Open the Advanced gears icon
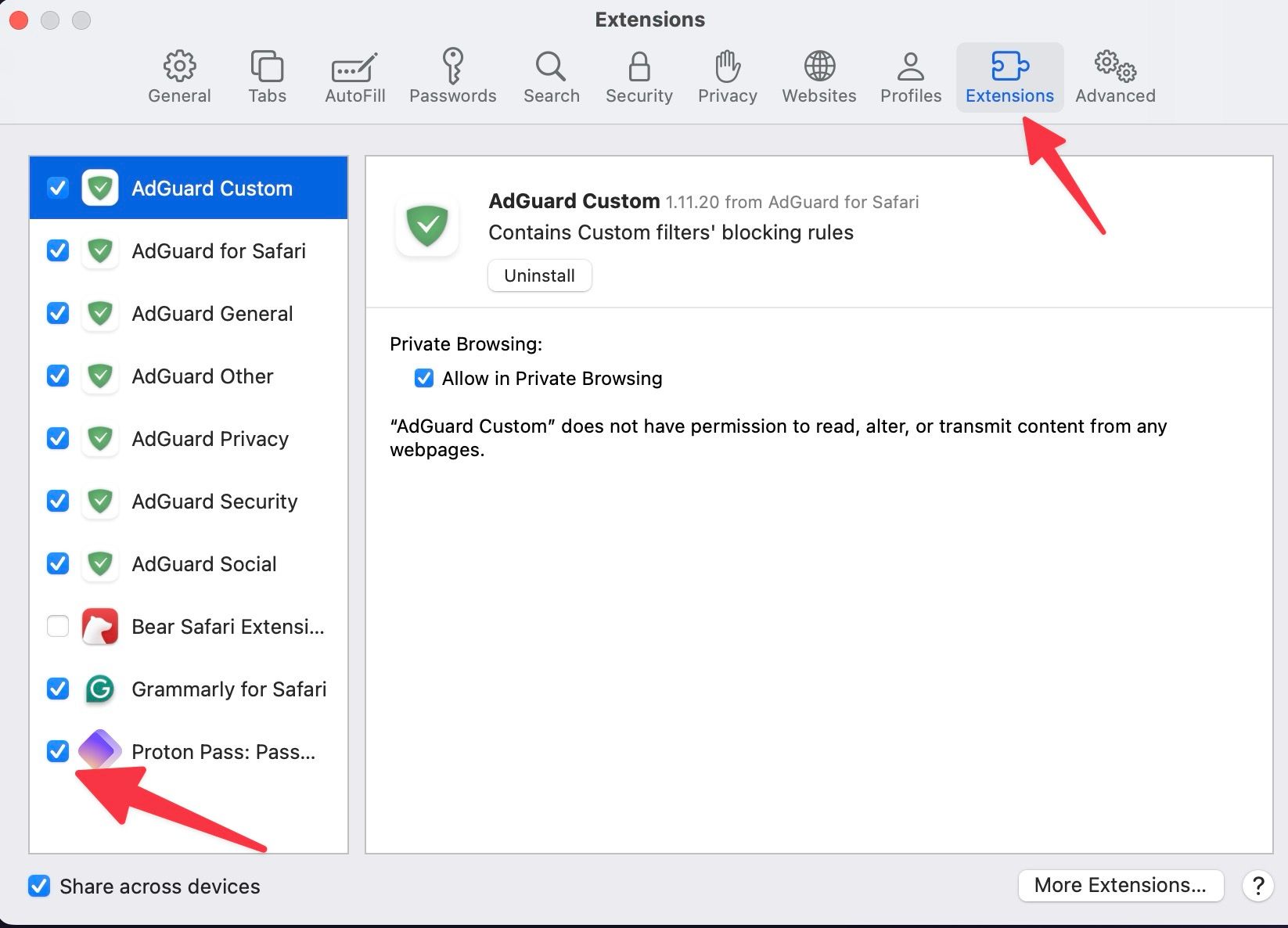This screenshot has width=1288, height=928. 1115,67
